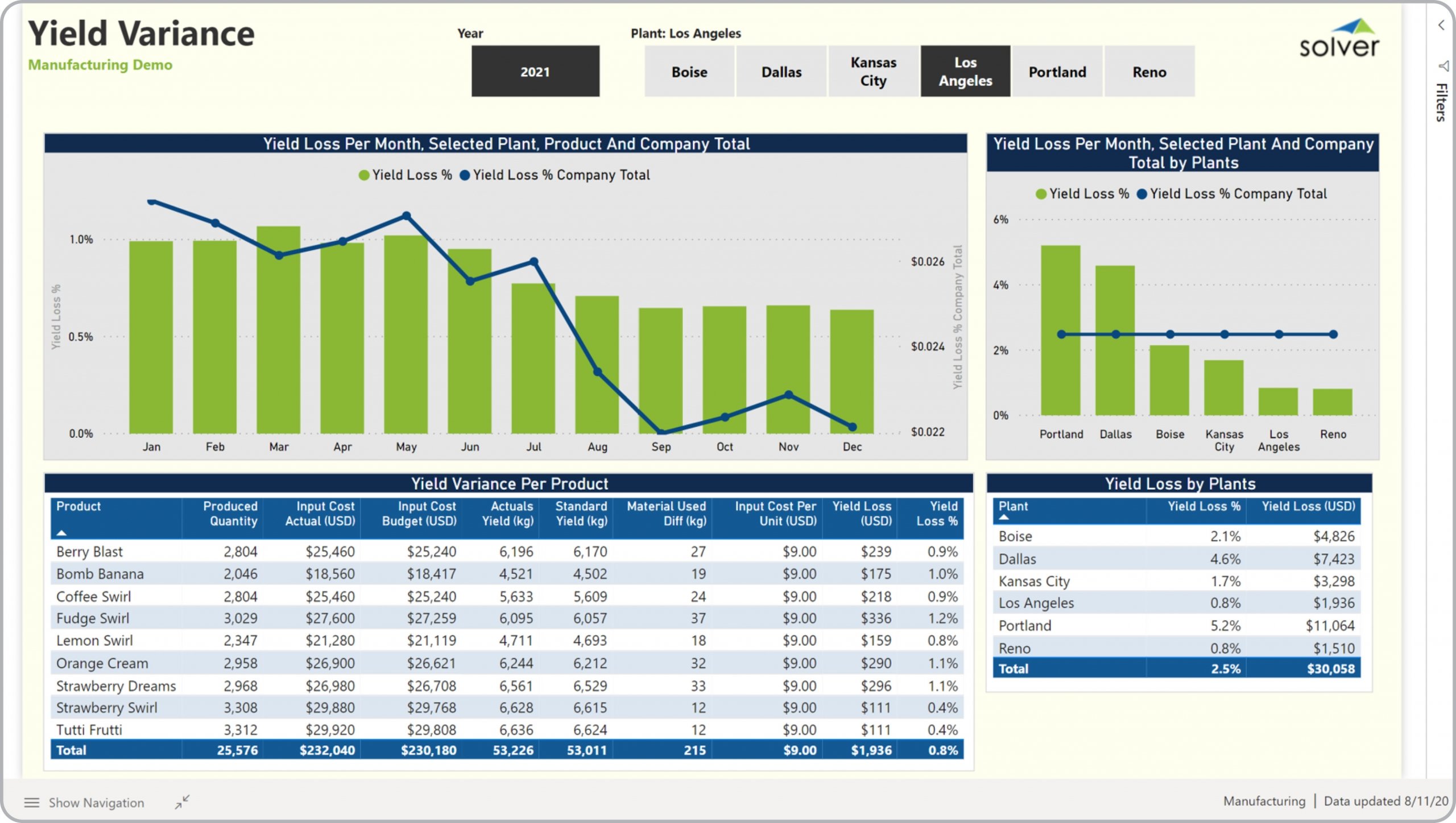Choose the Reno plant button
This screenshot has width=1456, height=823.
point(1149,72)
